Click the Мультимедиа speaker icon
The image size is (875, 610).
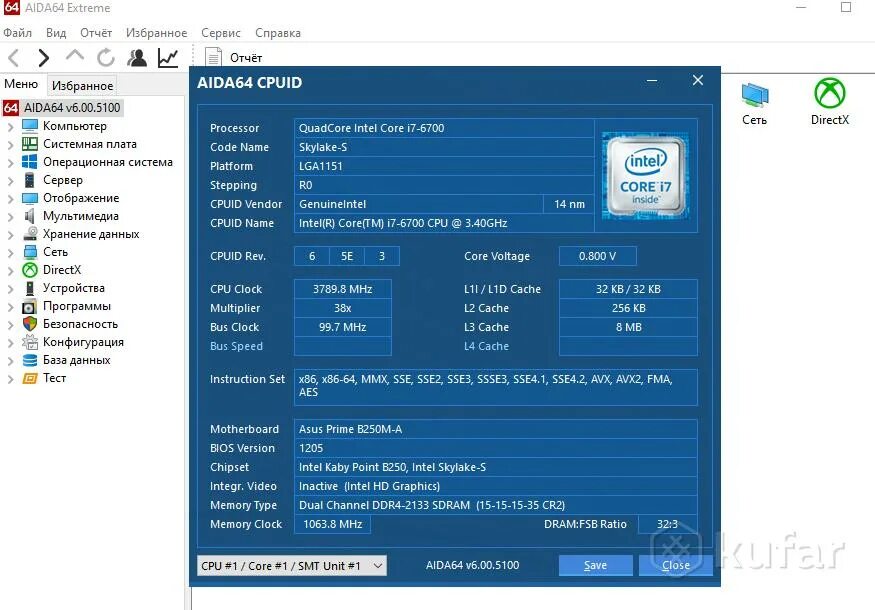[x=30, y=216]
